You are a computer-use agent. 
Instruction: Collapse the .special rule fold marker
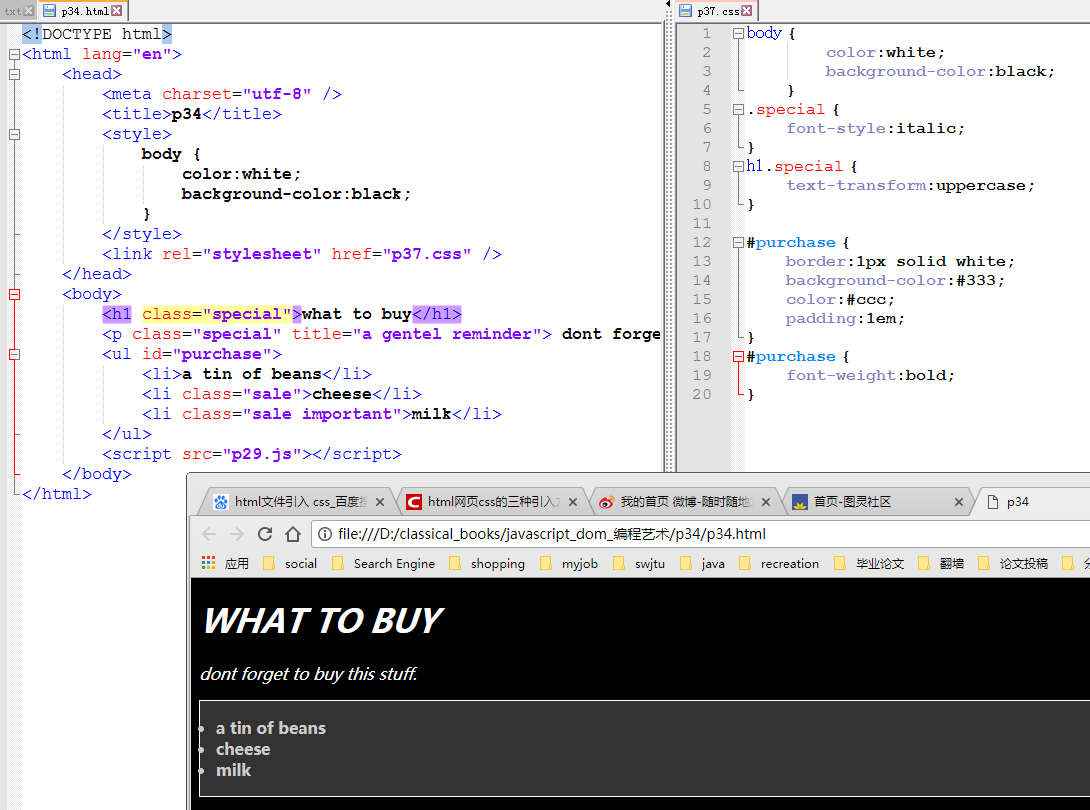pyautogui.click(x=738, y=109)
